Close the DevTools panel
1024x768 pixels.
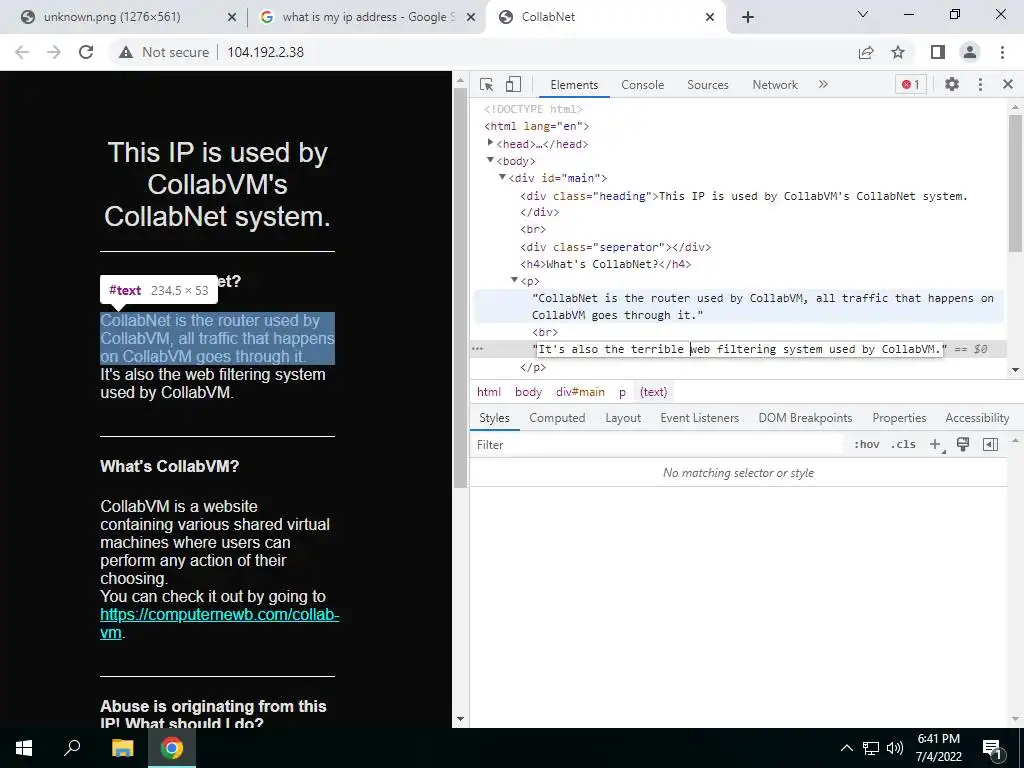pyautogui.click(x=1008, y=84)
